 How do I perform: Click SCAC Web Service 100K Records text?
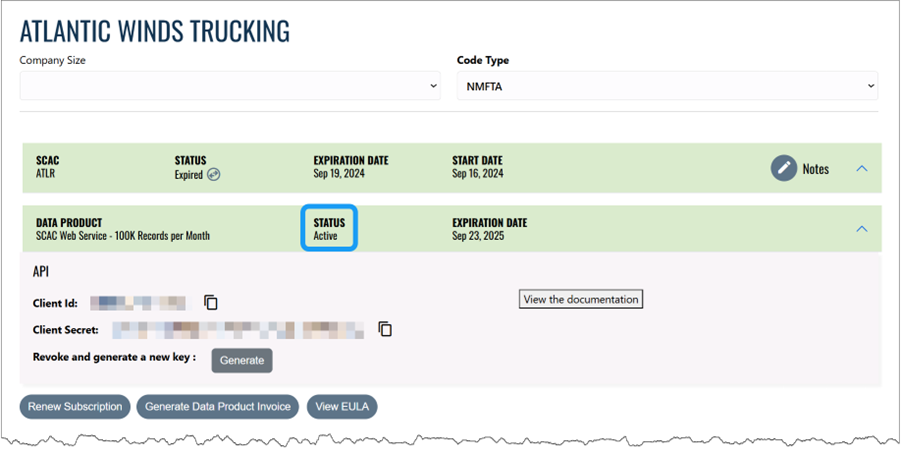(x=123, y=235)
